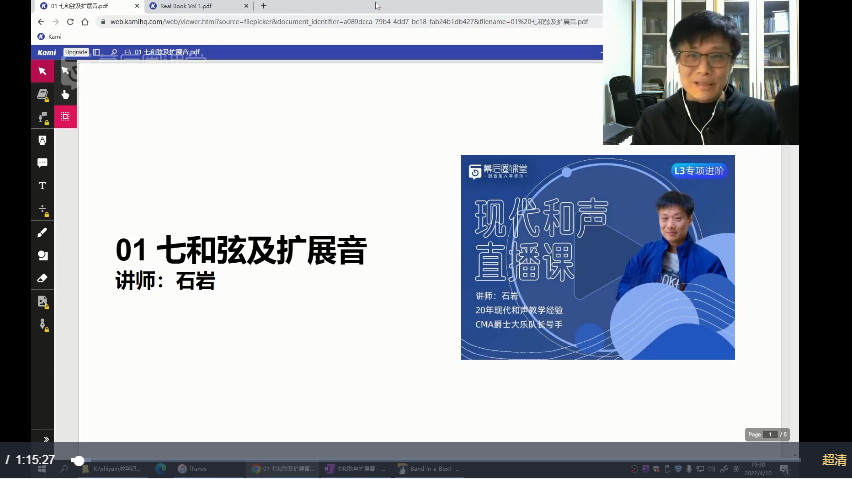852x479 pixels.
Task: Open a new browser tab with plus
Action: click(x=264, y=6)
